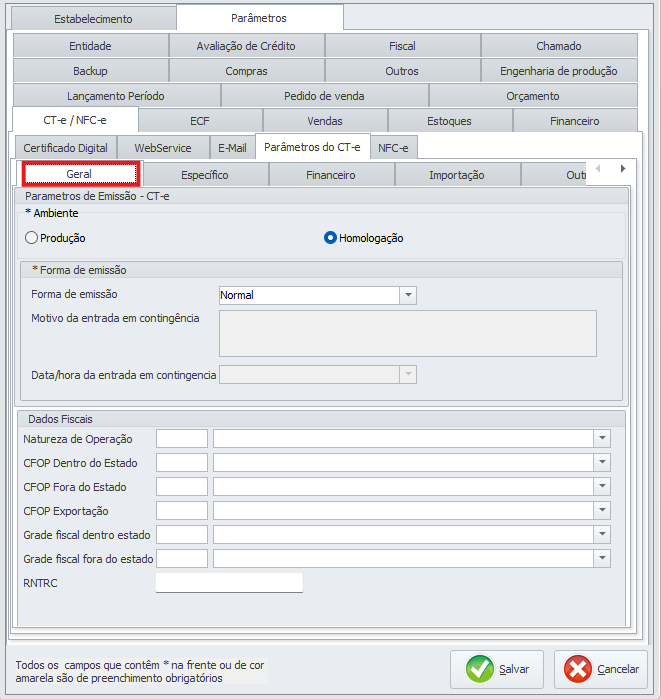Expand the Natureza de Operação dropdown

pyautogui.click(x=602, y=439)
